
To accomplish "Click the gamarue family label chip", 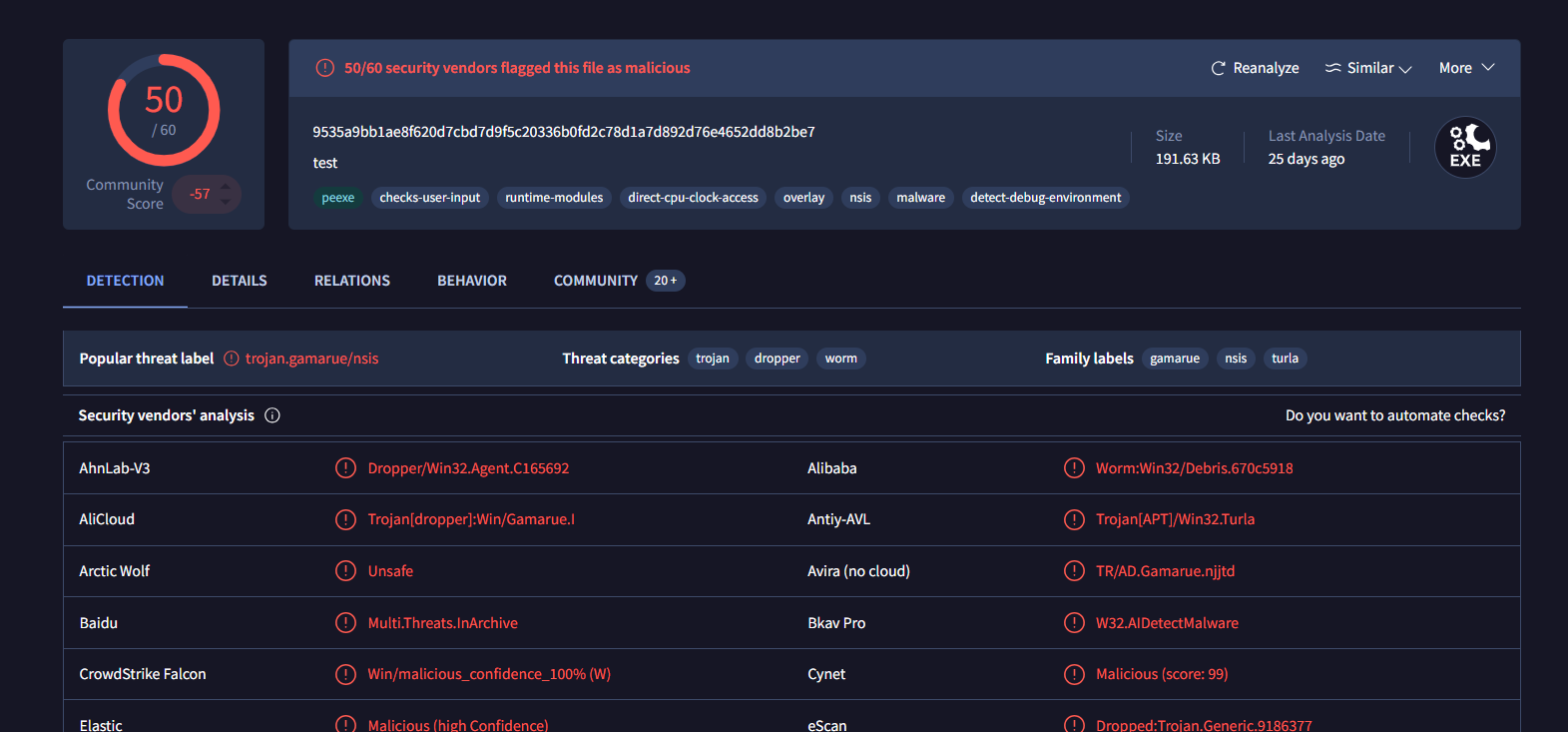I will (x=1174, y=359).
